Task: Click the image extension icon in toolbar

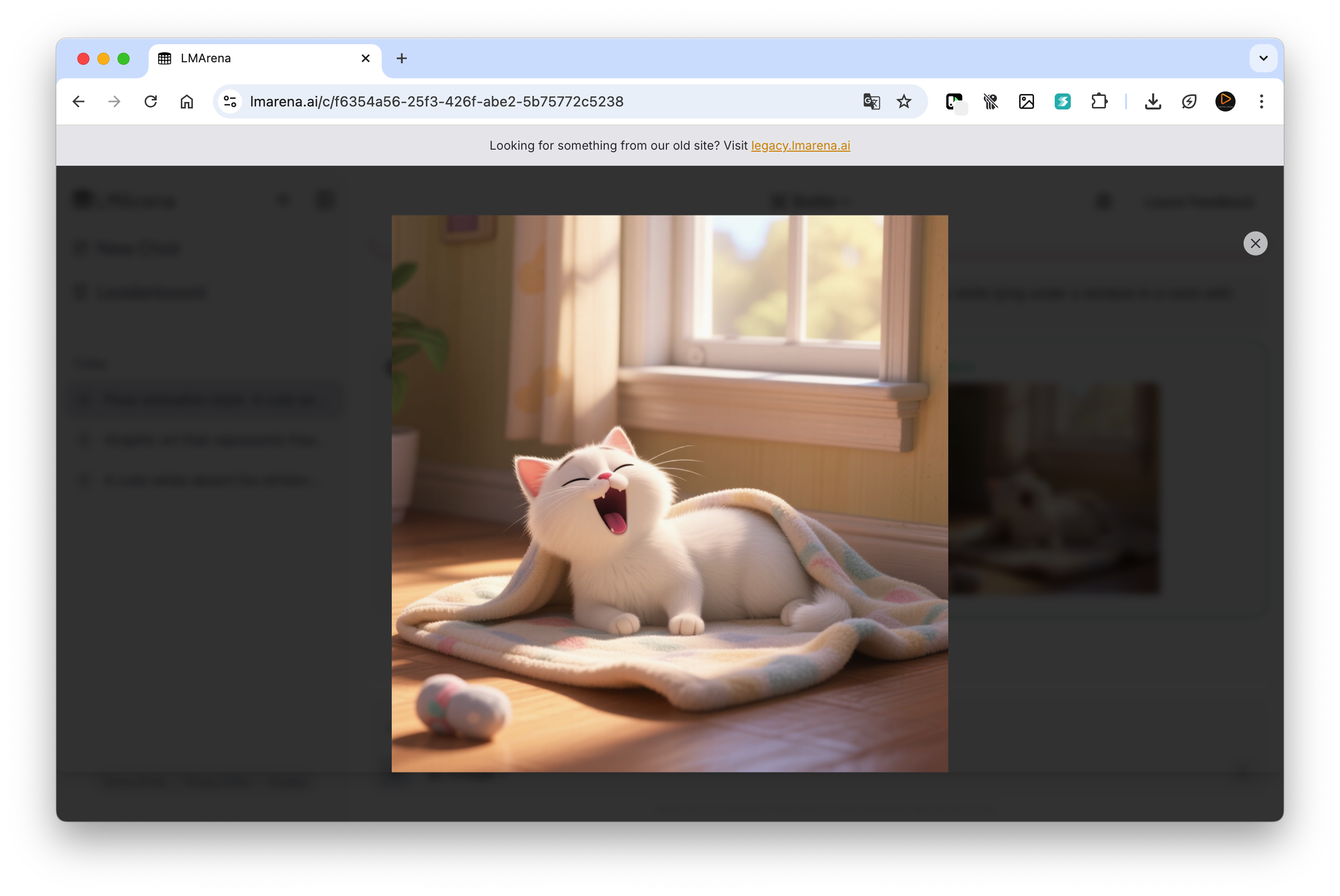Action: tap(1026, 102)
